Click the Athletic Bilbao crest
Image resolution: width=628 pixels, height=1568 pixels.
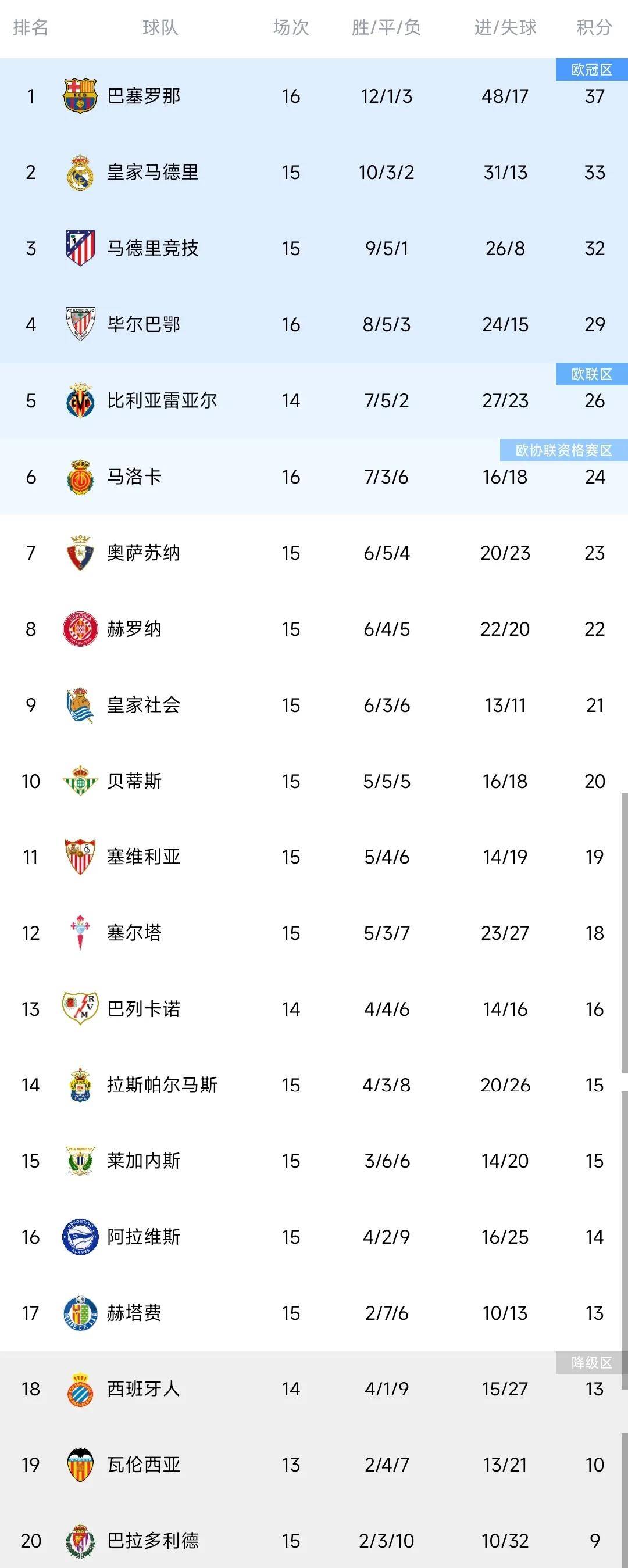click(x=80, y=324)
